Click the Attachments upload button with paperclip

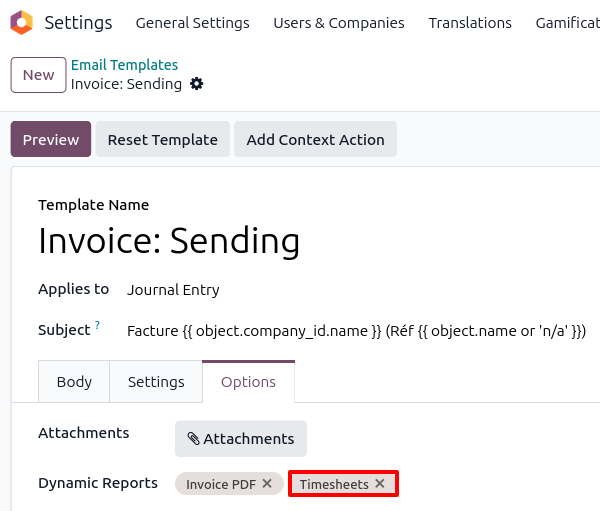pos(241,439)
